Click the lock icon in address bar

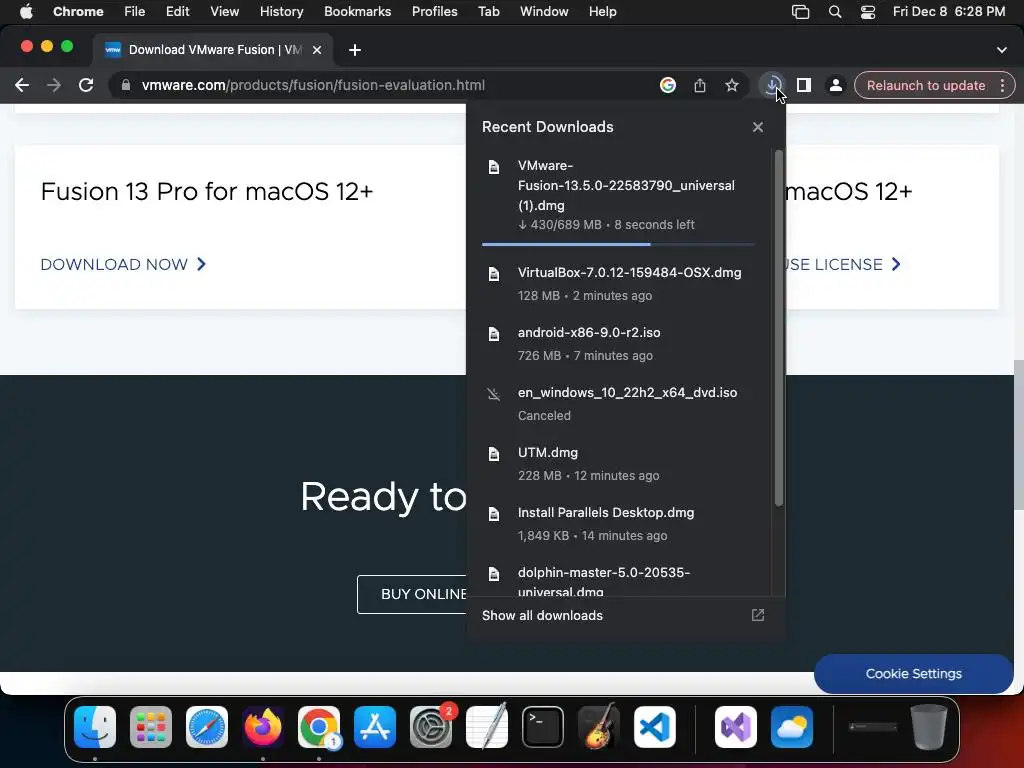126,85
